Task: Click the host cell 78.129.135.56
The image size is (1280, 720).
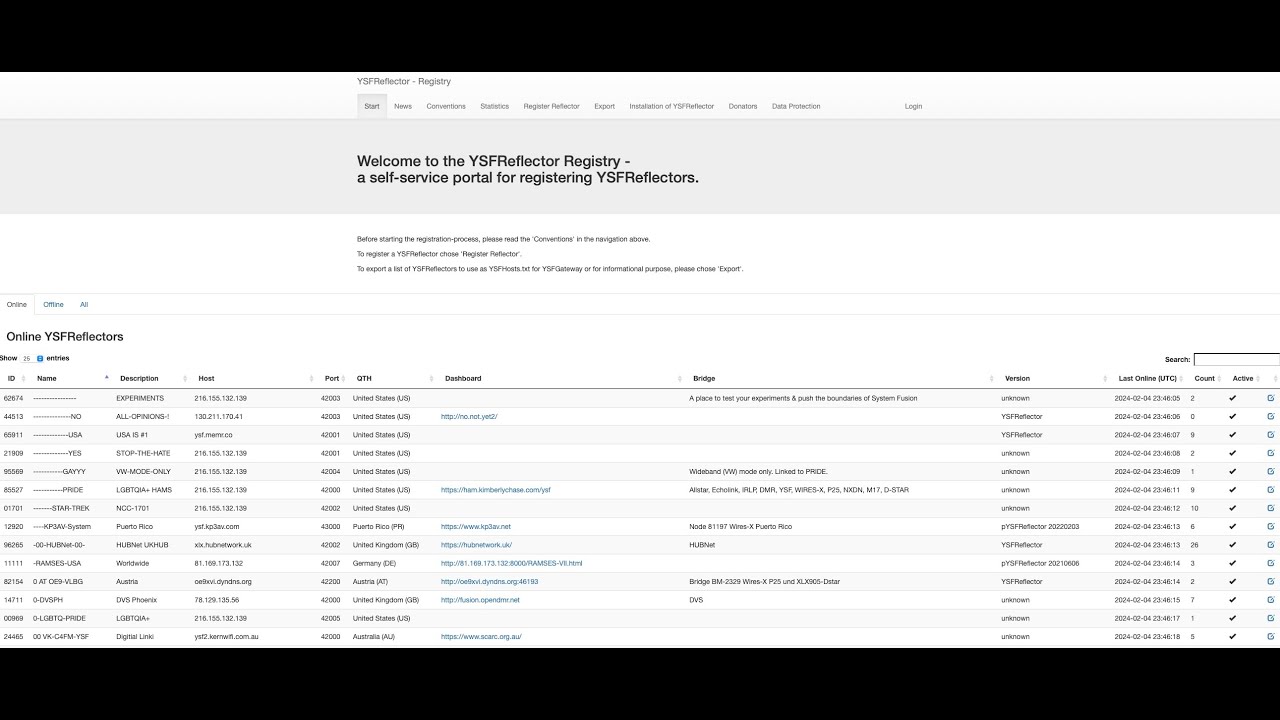Action: 217,600
